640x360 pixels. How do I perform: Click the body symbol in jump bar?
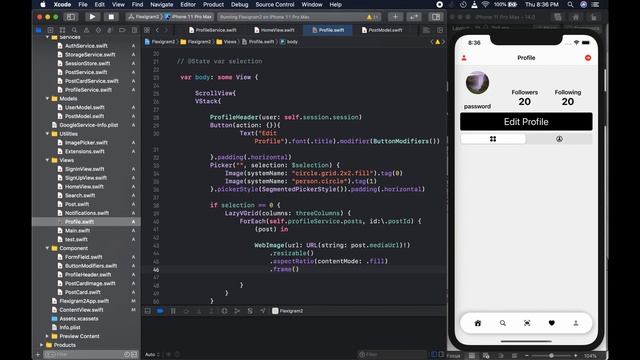tap(289, 42)
